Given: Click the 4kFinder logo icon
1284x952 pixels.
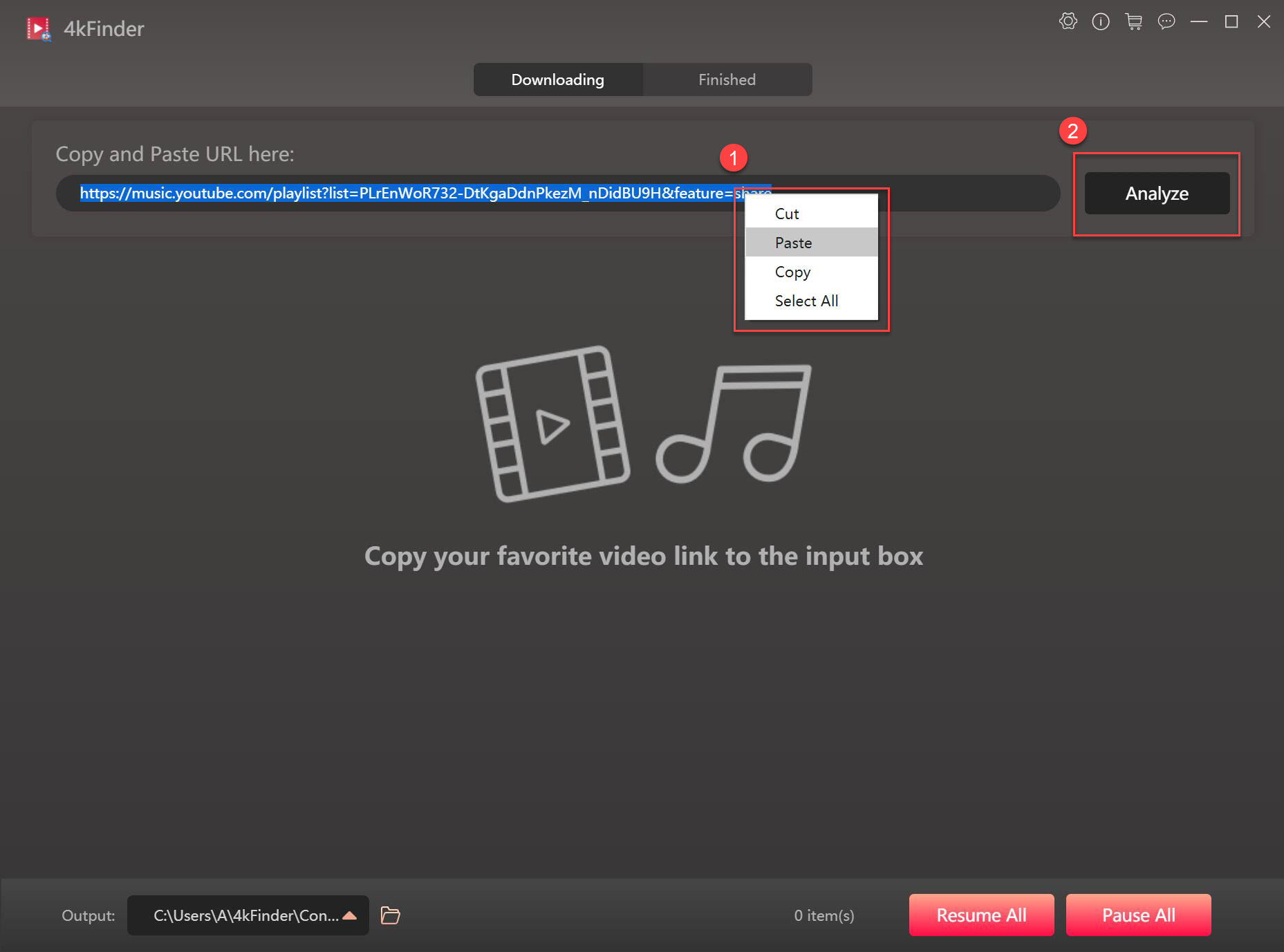Looking at the screenshot, I should pos(38,28).
